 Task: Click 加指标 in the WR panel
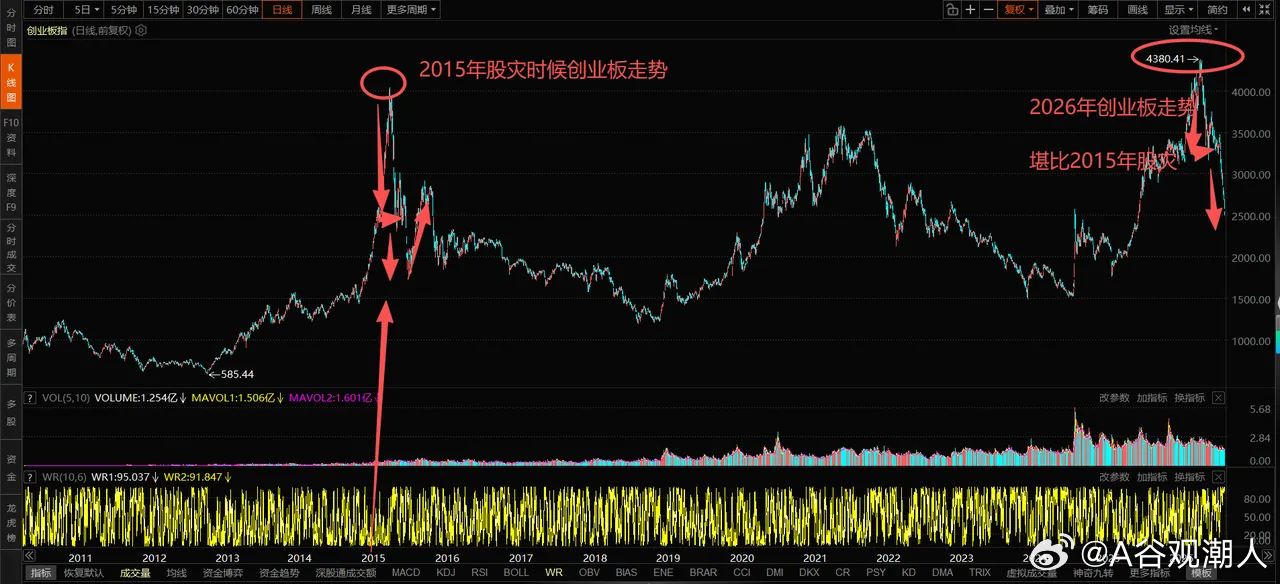pos(1152,477)
